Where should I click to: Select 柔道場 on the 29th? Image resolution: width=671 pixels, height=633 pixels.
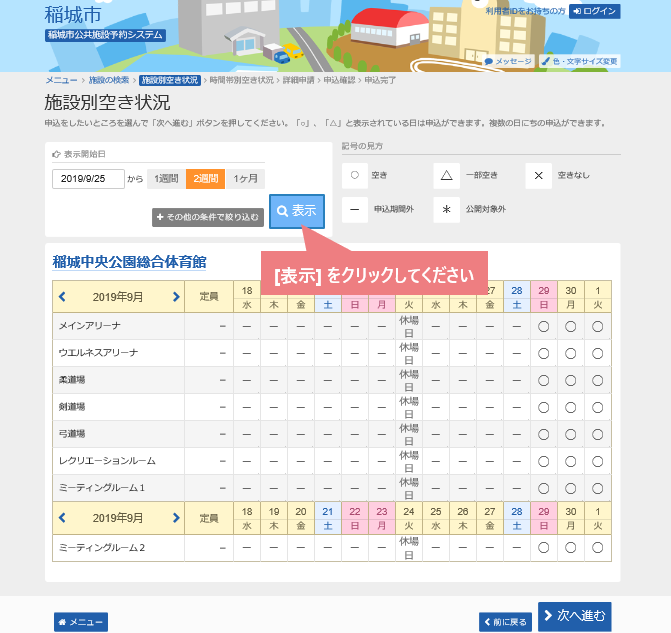click(x=543, y=380)
